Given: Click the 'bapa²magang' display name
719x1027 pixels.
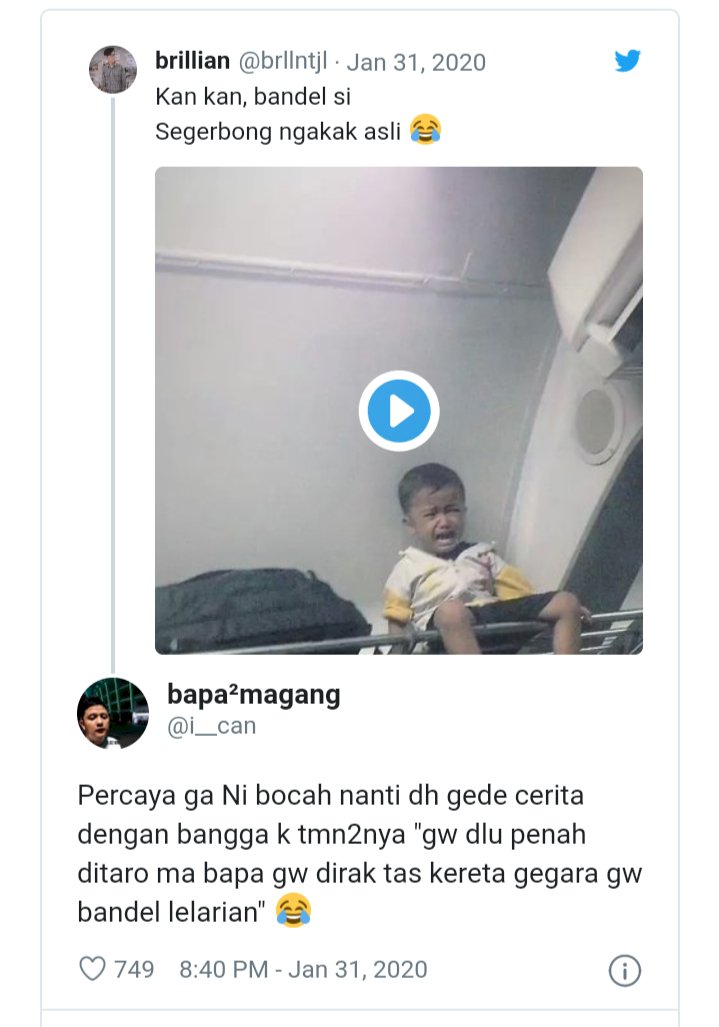Looking at the screenshot, I should (253, 694).
